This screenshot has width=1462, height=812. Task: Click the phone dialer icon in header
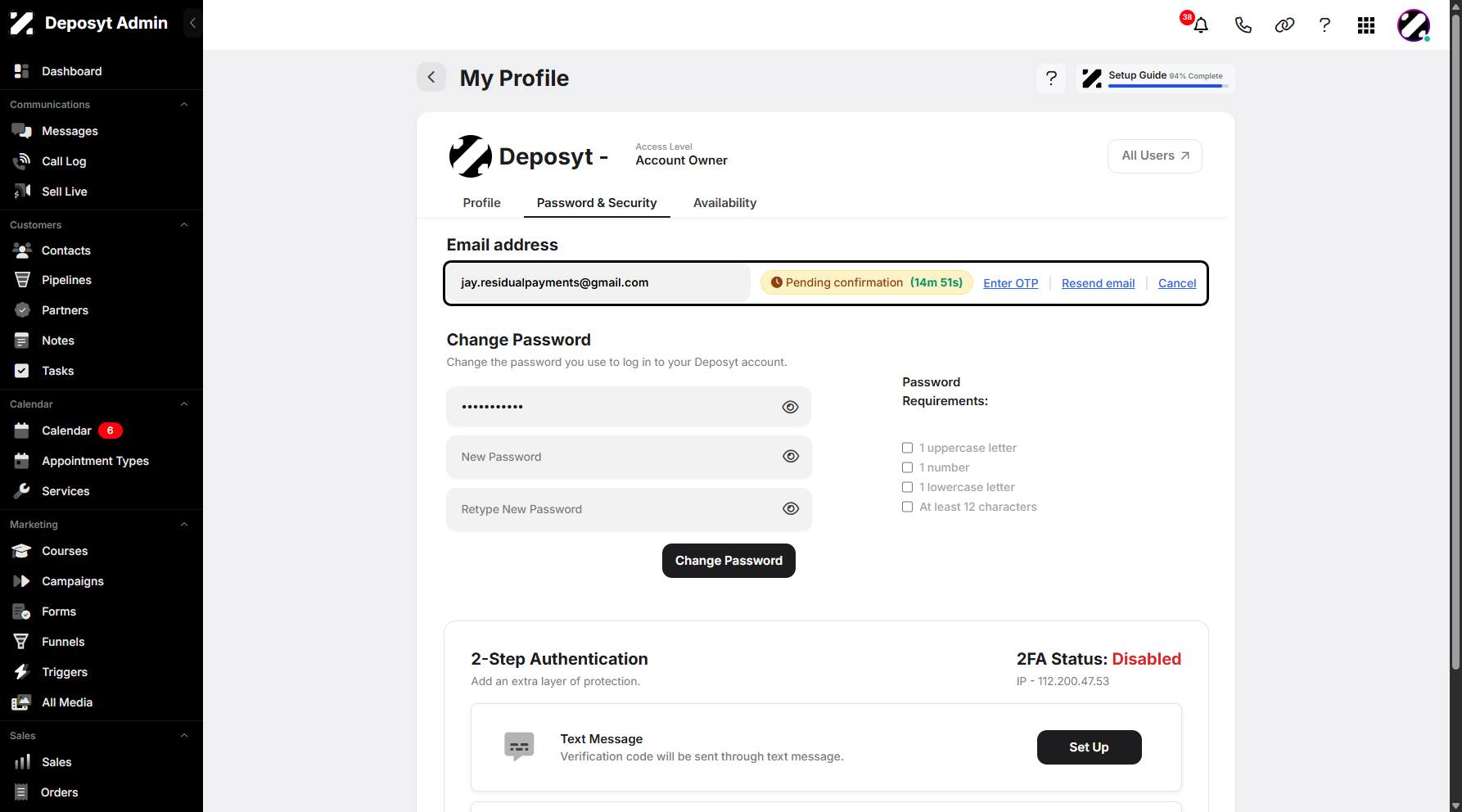coord(1243,25)
